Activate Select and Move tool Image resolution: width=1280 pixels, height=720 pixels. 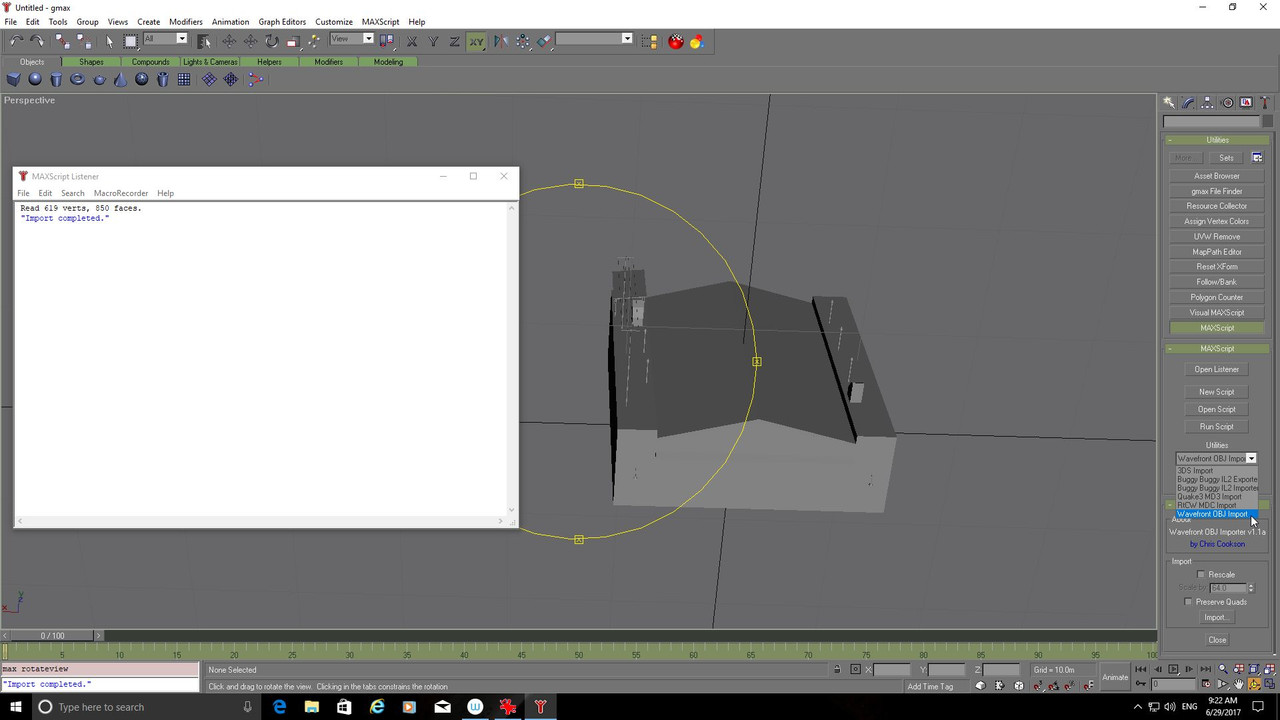pos(229,40)
